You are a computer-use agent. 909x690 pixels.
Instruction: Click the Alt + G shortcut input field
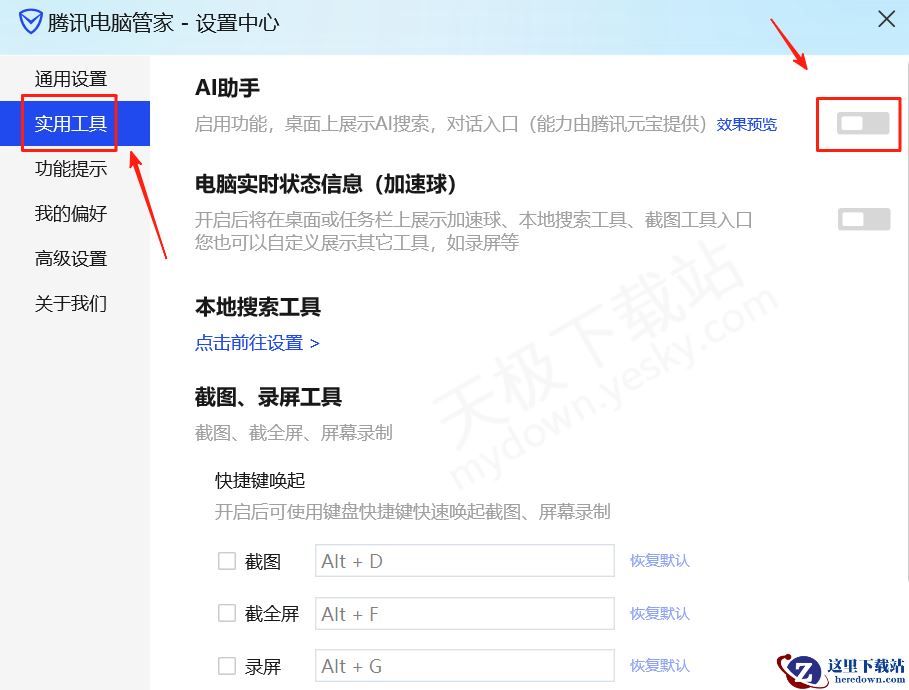(x=464, y=665)
